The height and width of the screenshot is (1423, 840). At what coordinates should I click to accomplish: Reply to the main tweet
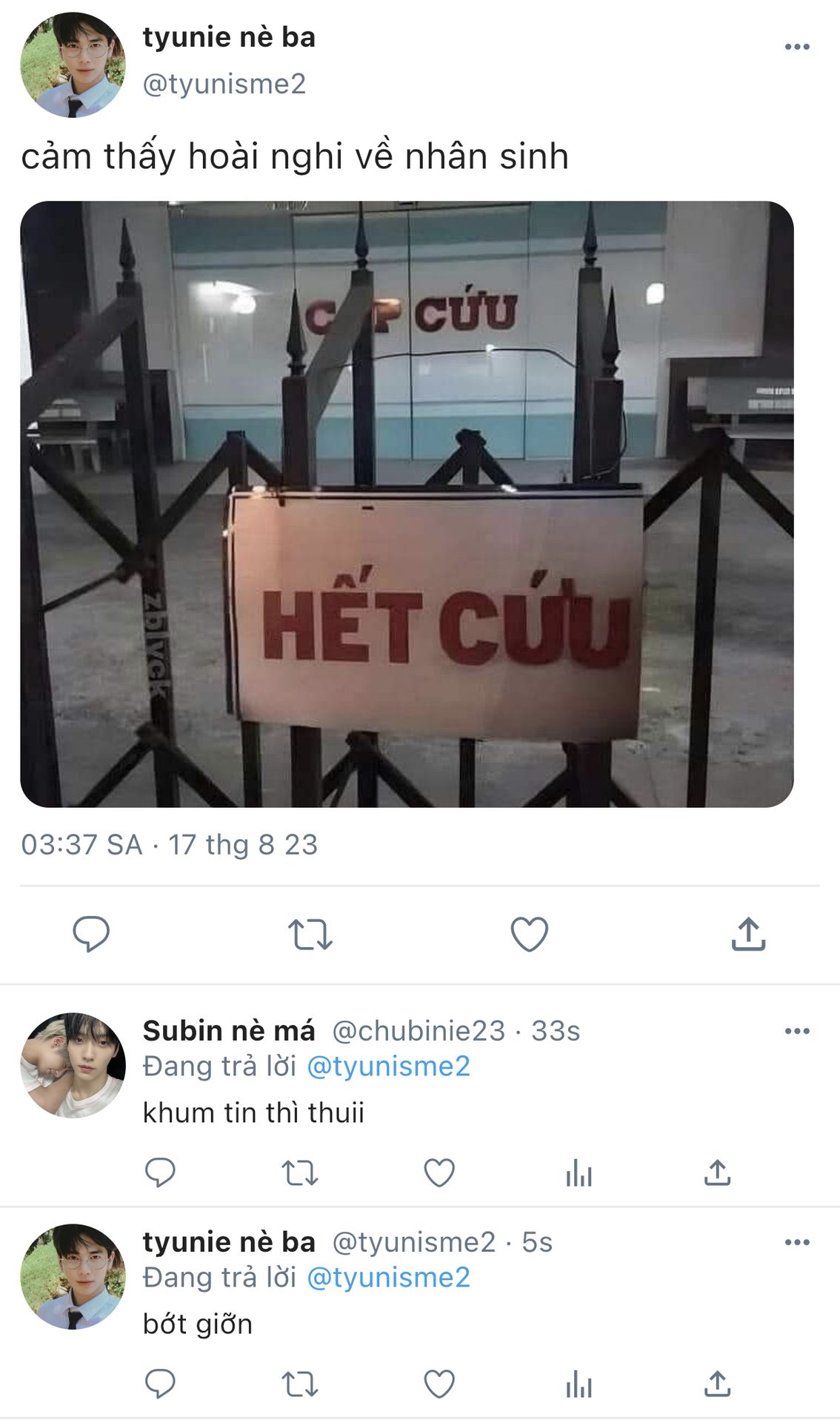coord(91,934)
